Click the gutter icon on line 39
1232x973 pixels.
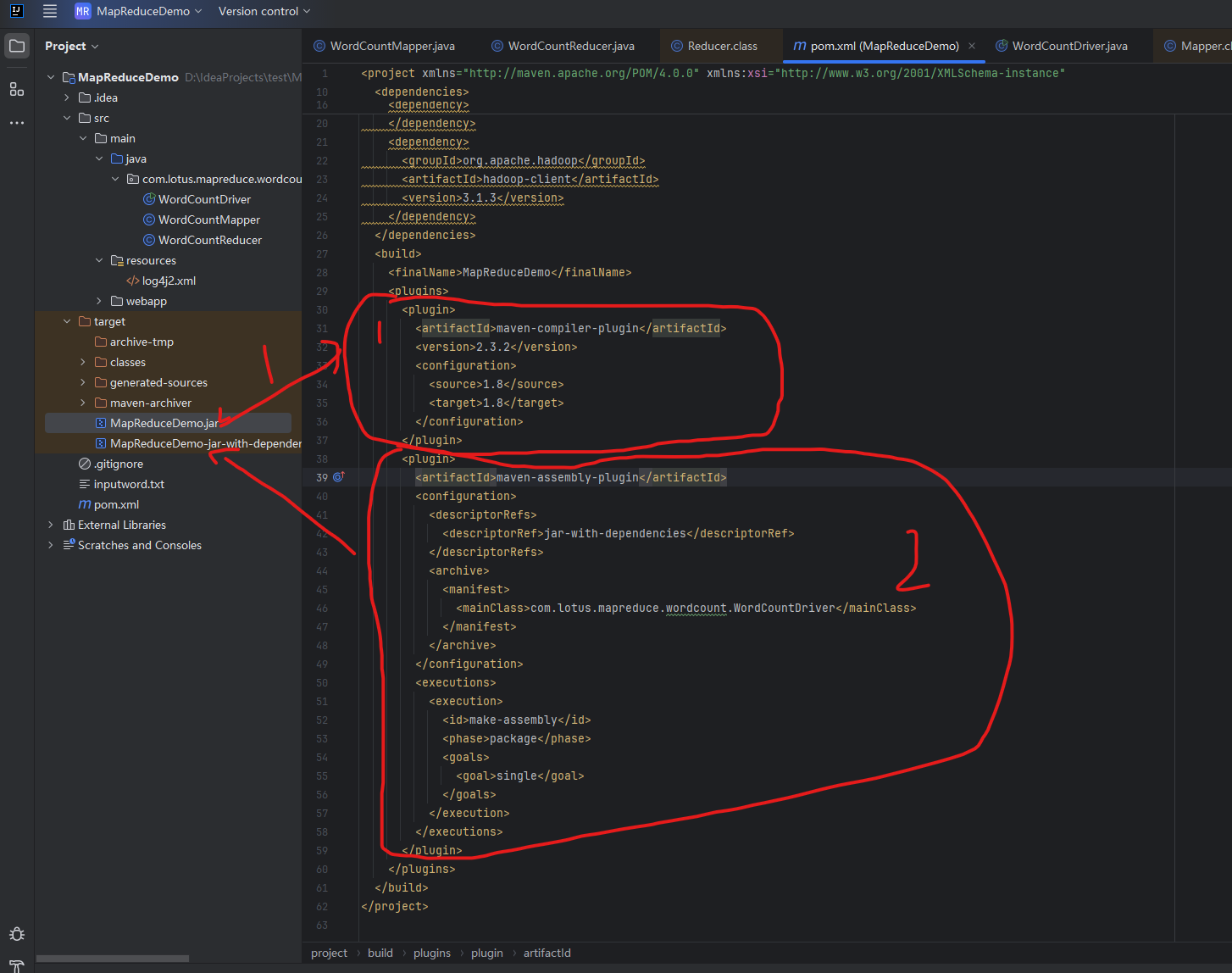[338, 477]
